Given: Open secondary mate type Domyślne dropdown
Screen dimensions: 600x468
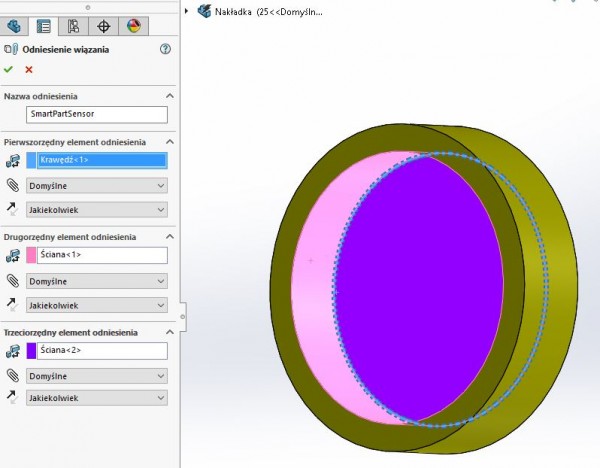Looking at the screenshot, I should click(x=96, y=281).
